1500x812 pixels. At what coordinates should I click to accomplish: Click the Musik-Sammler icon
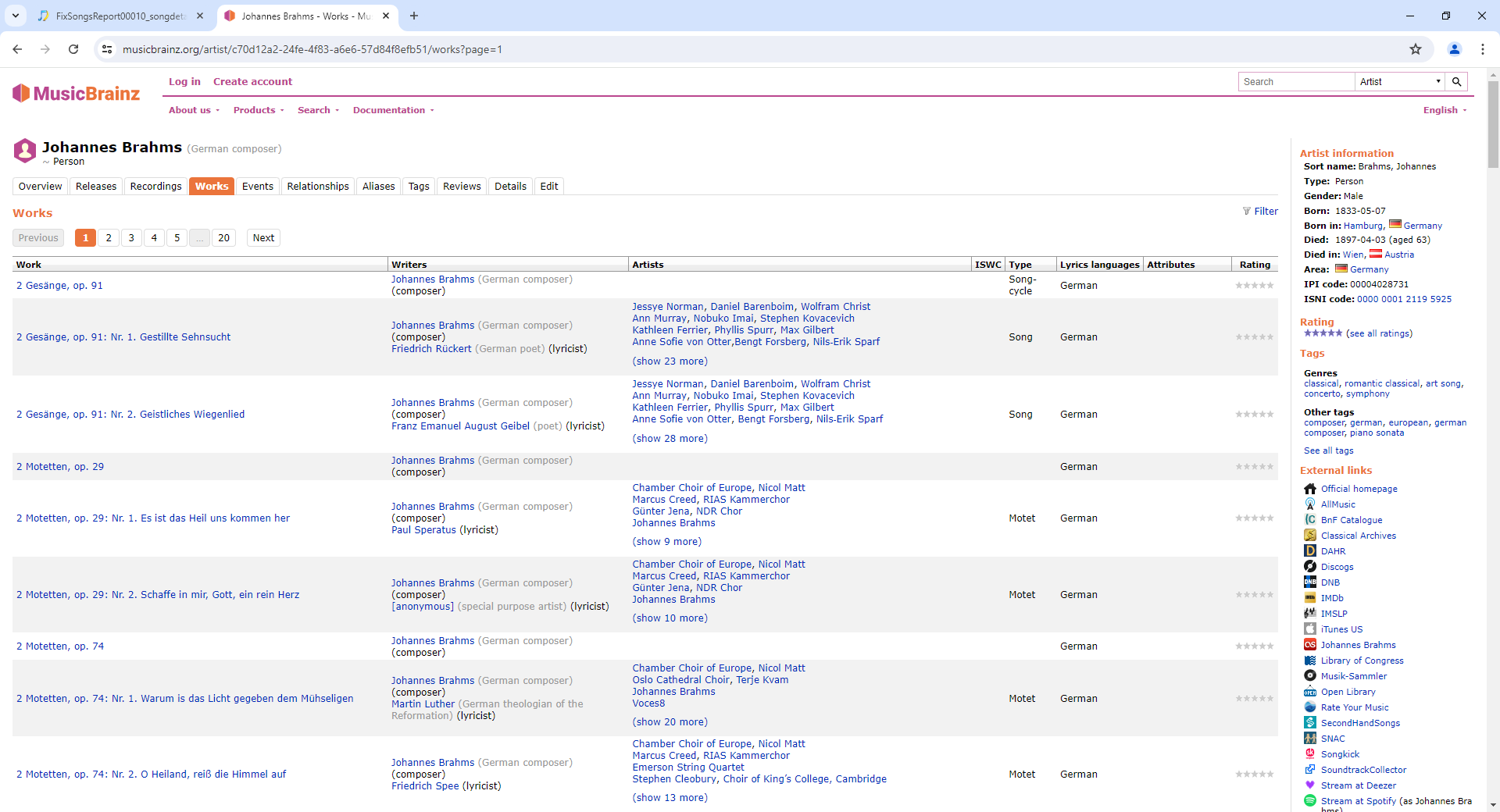point(1310,676)
